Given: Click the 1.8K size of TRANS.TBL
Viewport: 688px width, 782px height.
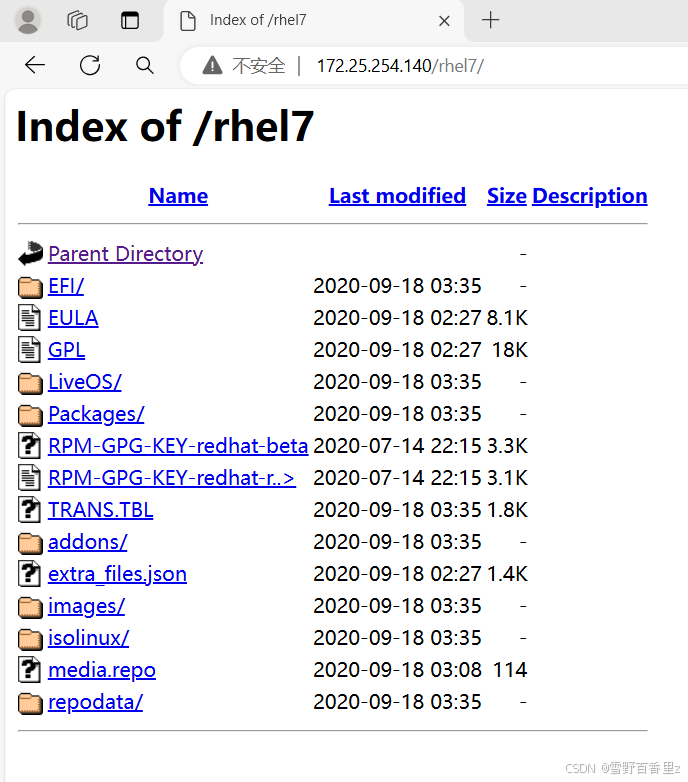Looking at the screenshot, I should (x=507, y=510).
